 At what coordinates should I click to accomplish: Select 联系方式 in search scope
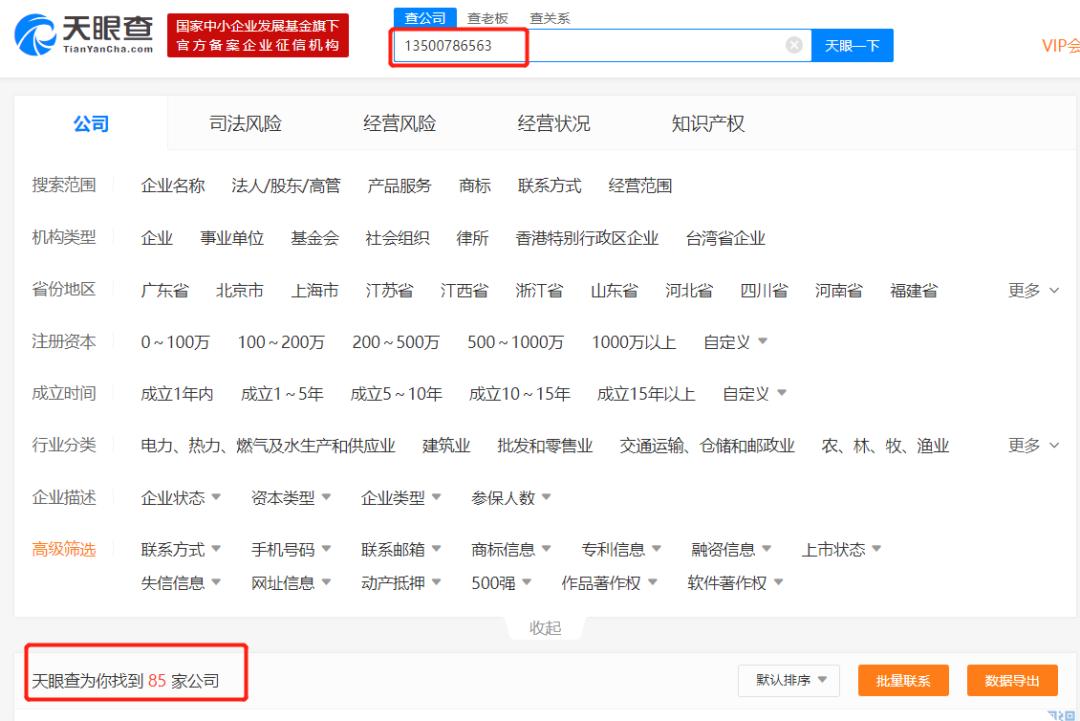click(549, 185)
